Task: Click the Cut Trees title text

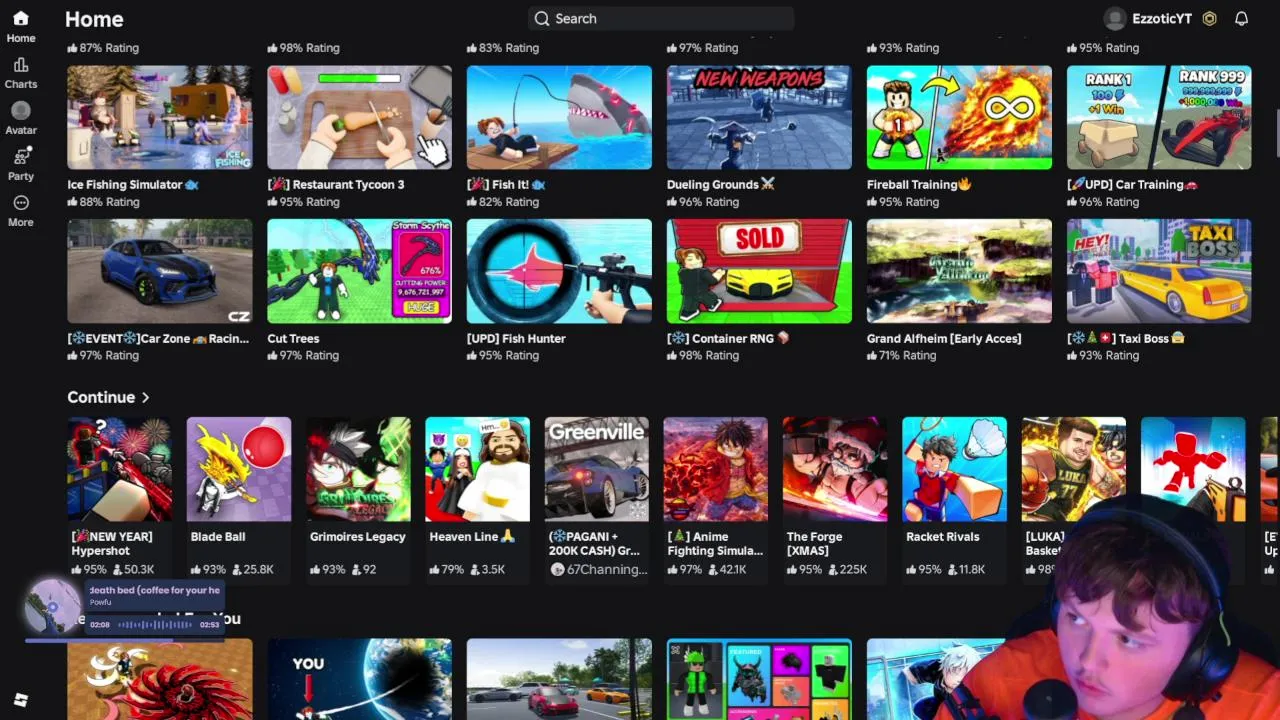Action: (293, 339)
